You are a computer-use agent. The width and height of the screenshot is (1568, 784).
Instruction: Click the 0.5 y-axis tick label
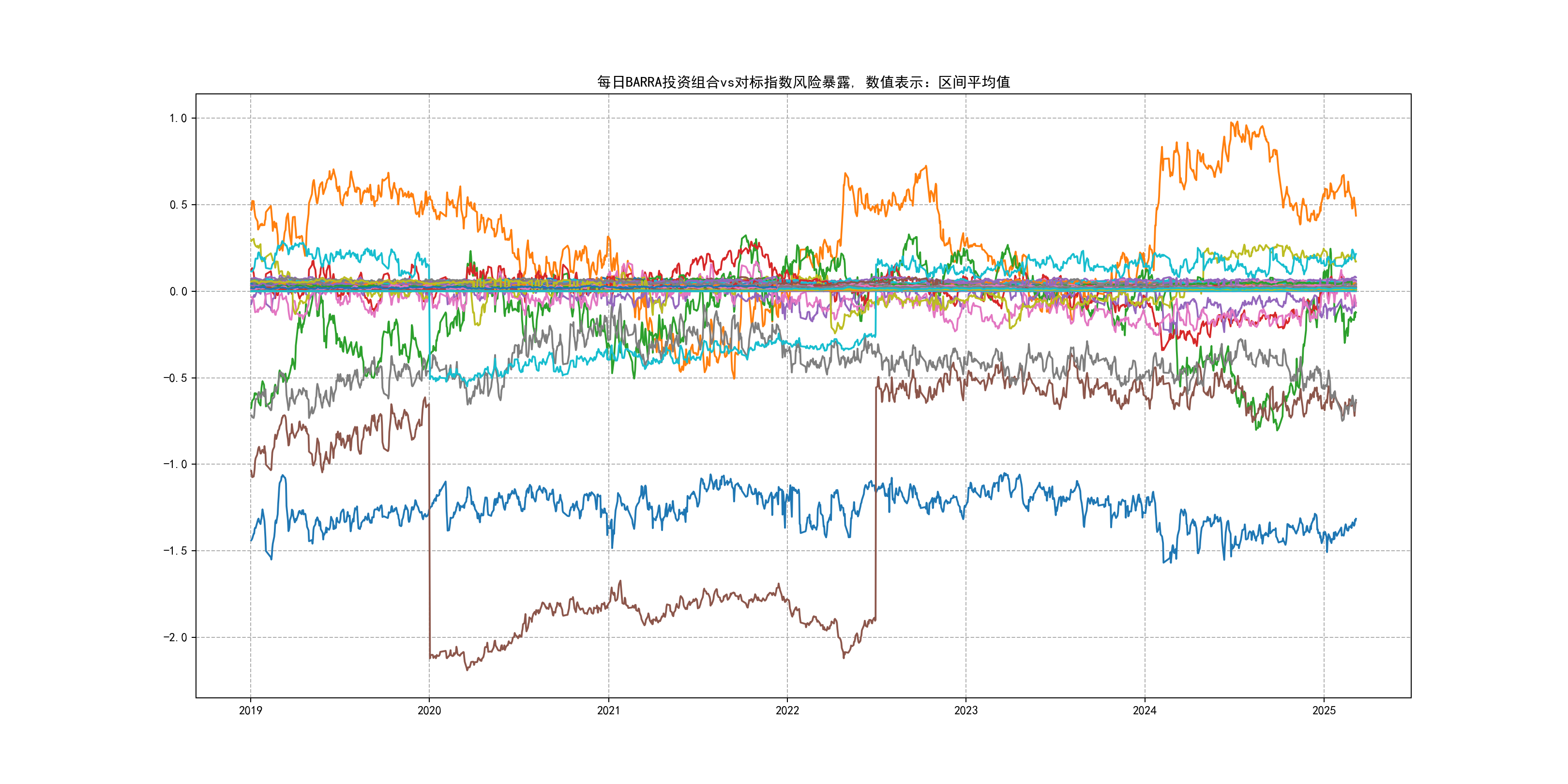(x=178, y=205)
